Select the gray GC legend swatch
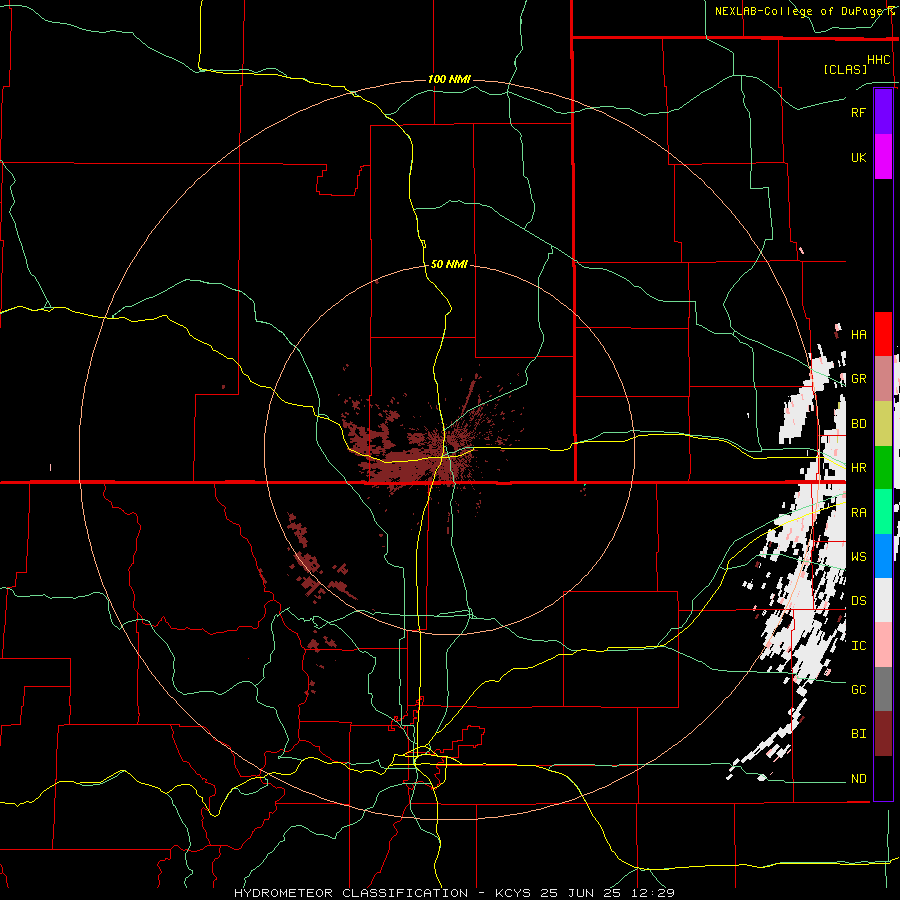Screen dimensions: 900x900 point(883,689)
